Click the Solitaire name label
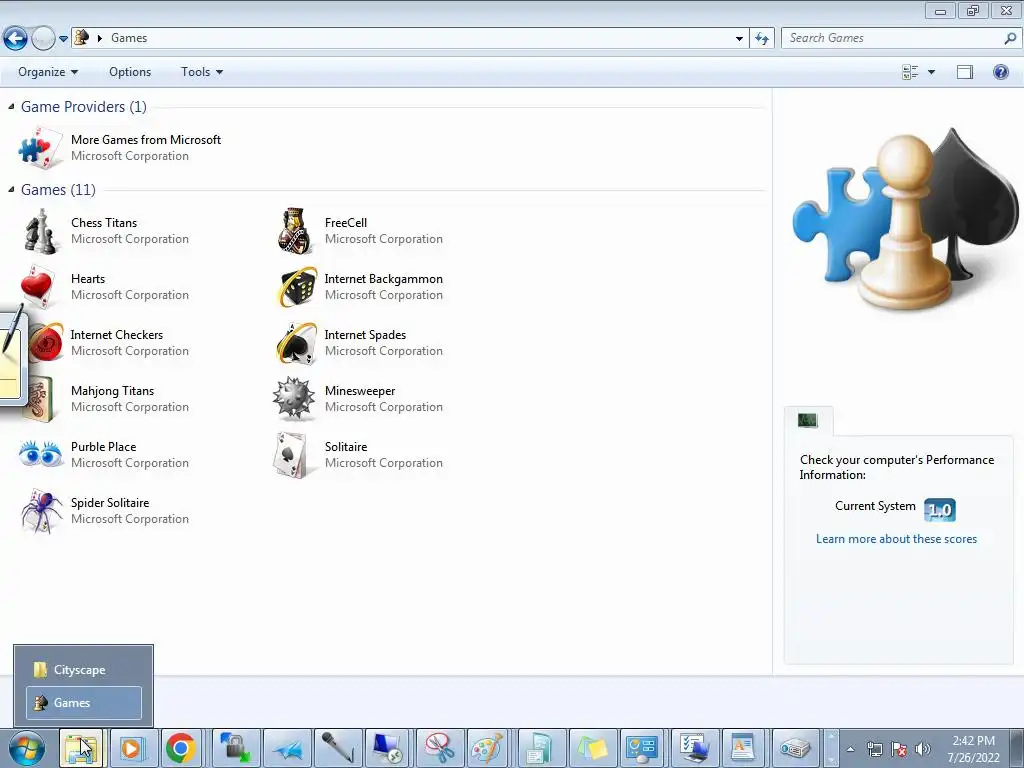This screenshot has width=1024, height=768. (x=345, y=447)
